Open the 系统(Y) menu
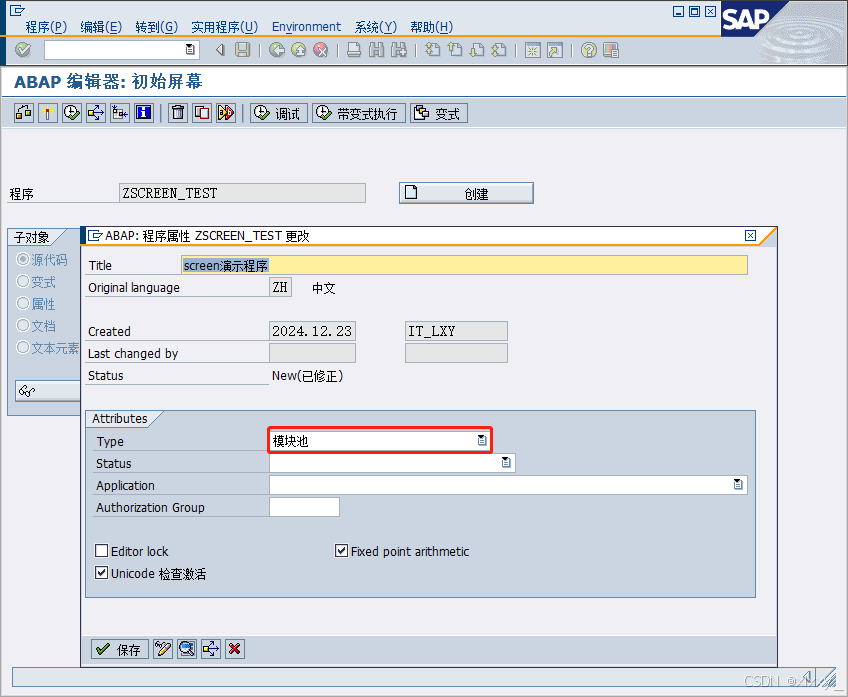Viewport: 848px width, 697px height. tap(376, 27)
